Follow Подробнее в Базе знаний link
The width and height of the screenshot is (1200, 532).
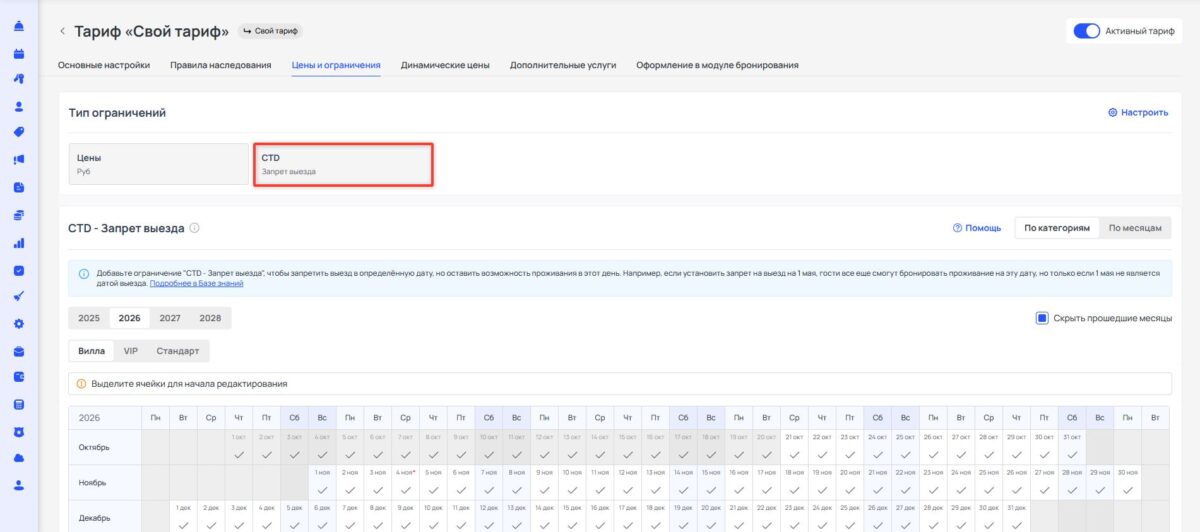pyautogui.click(x=196, y=283)
